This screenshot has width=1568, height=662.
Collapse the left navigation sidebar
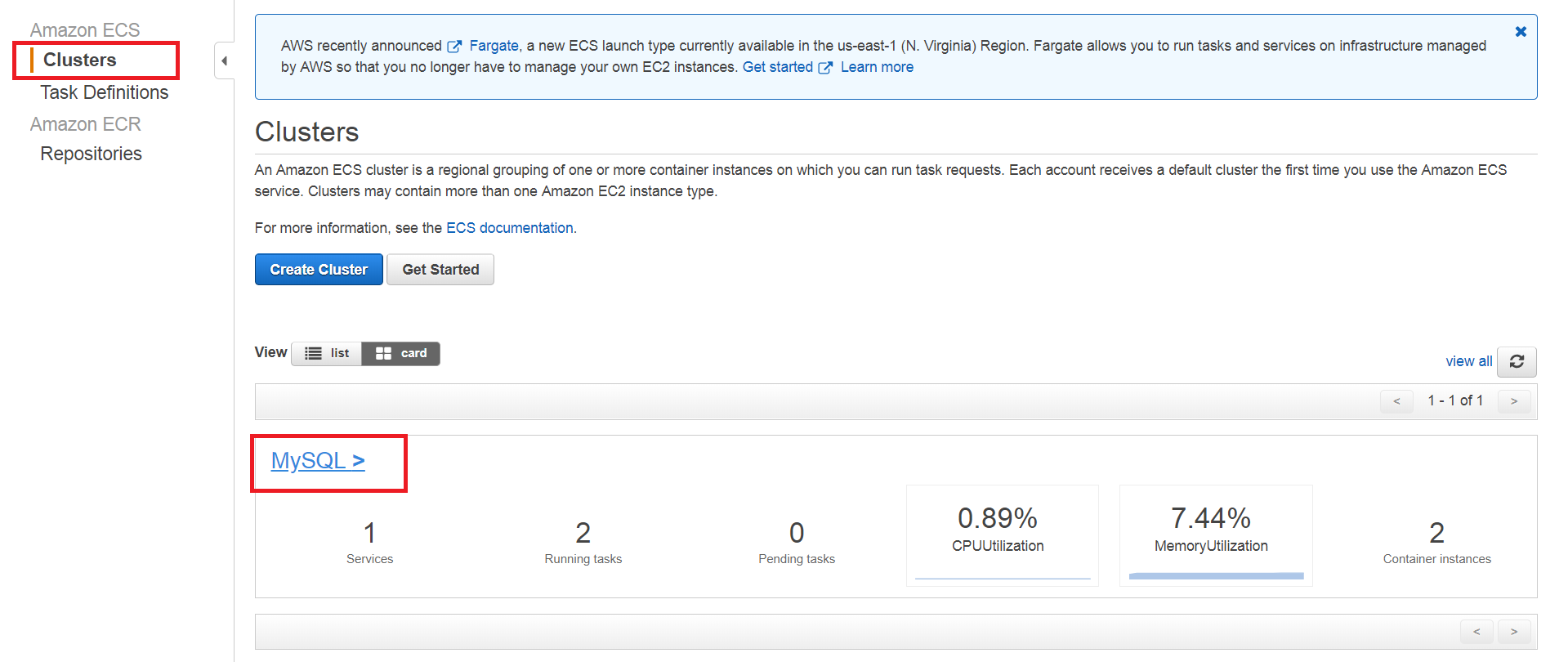click(x=224, y=61)
